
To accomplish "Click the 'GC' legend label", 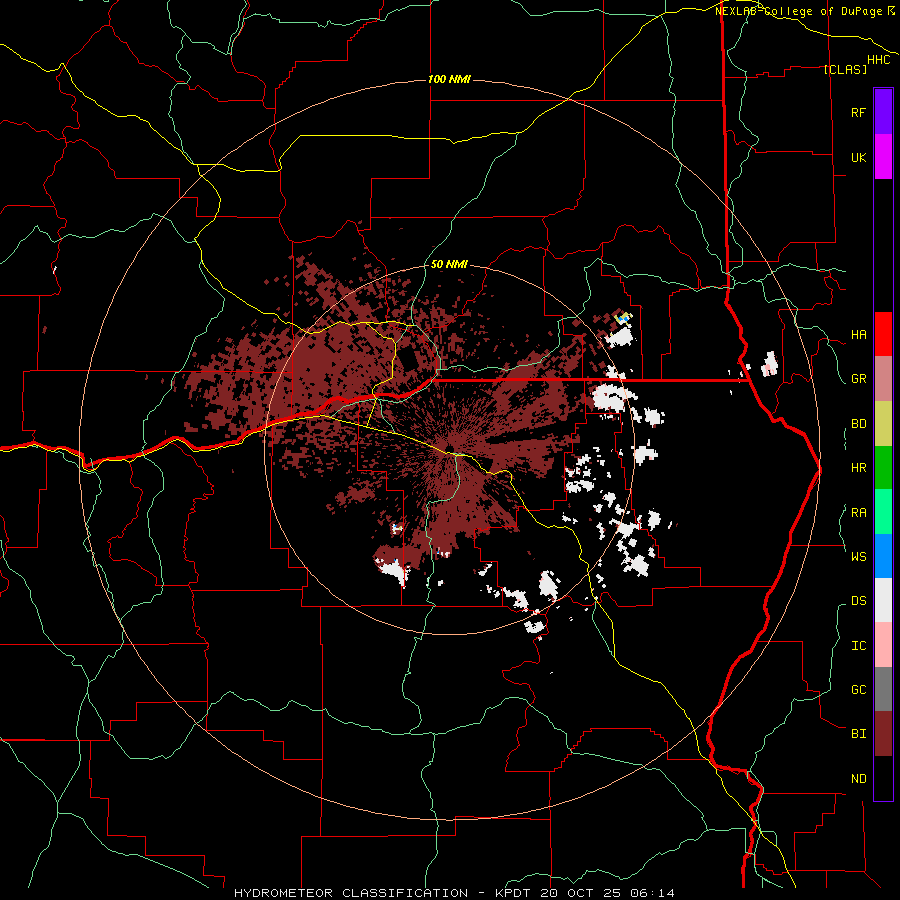I will pyautogui.click(x=858, y=690).
